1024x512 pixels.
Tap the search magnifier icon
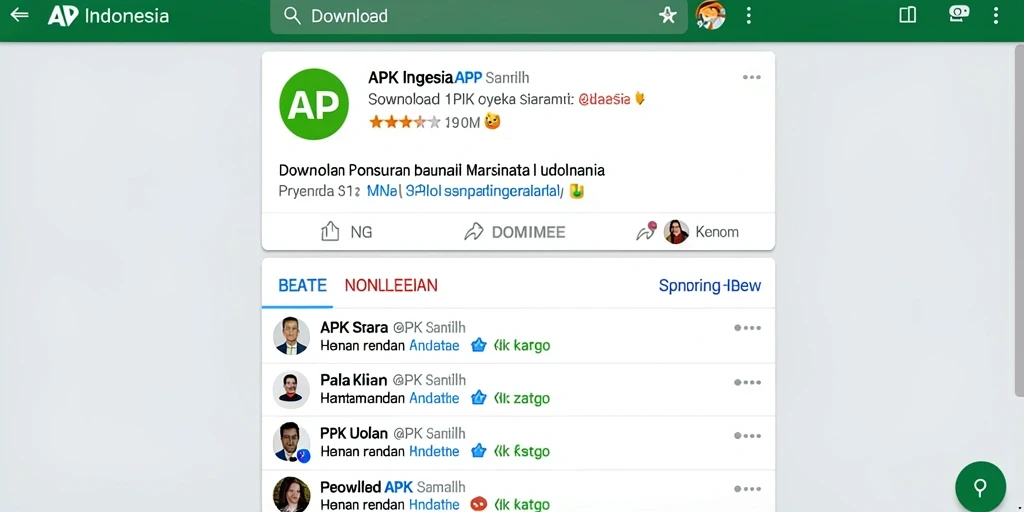tap(293, 16)
